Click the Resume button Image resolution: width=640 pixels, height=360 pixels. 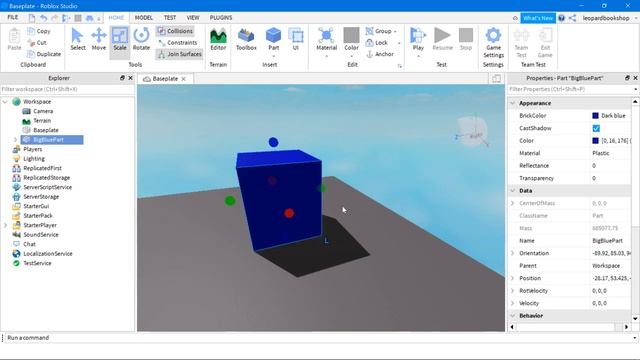[x=442, y=39]
